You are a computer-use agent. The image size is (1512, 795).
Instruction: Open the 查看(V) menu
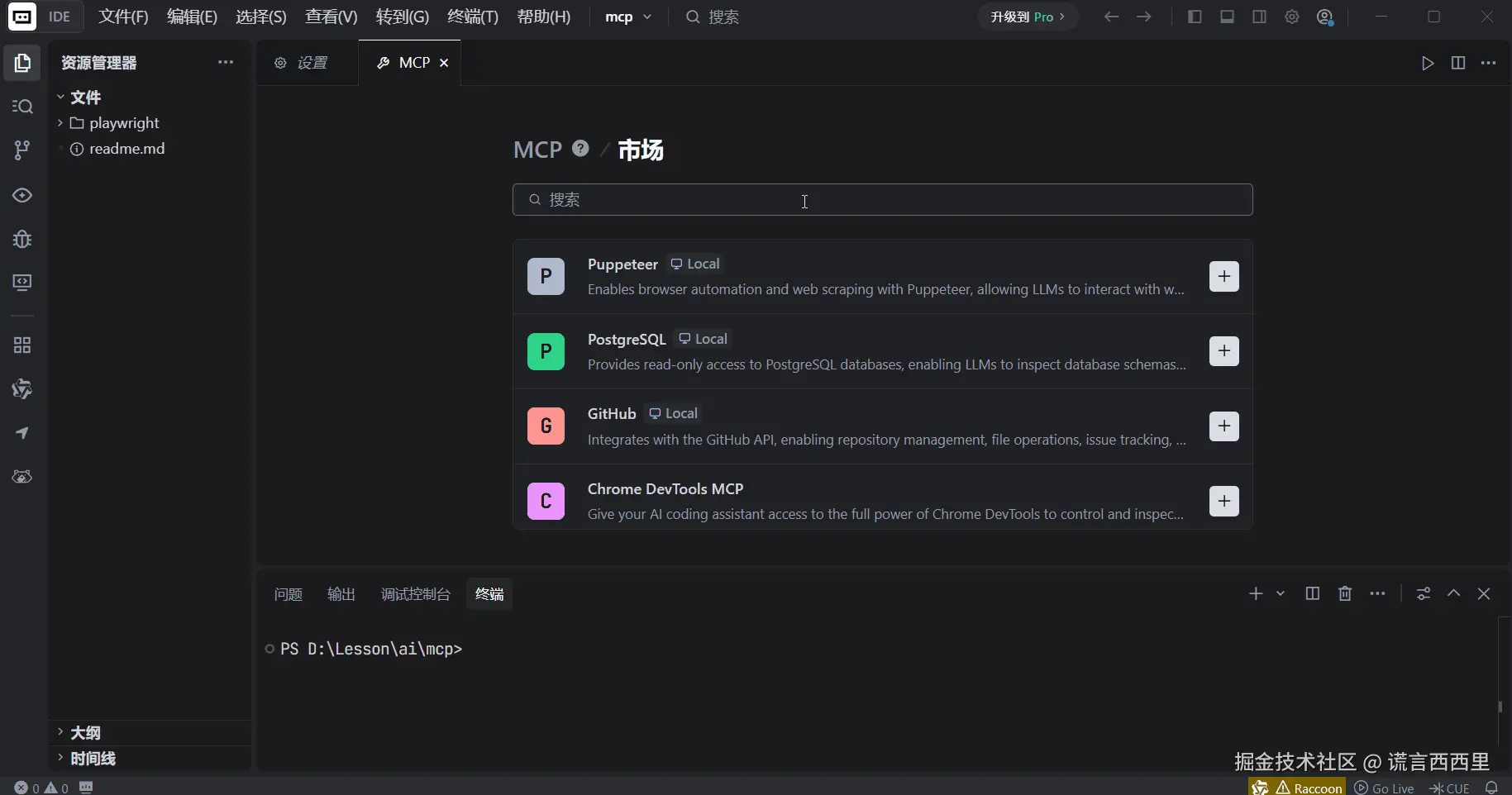(331, 17)
